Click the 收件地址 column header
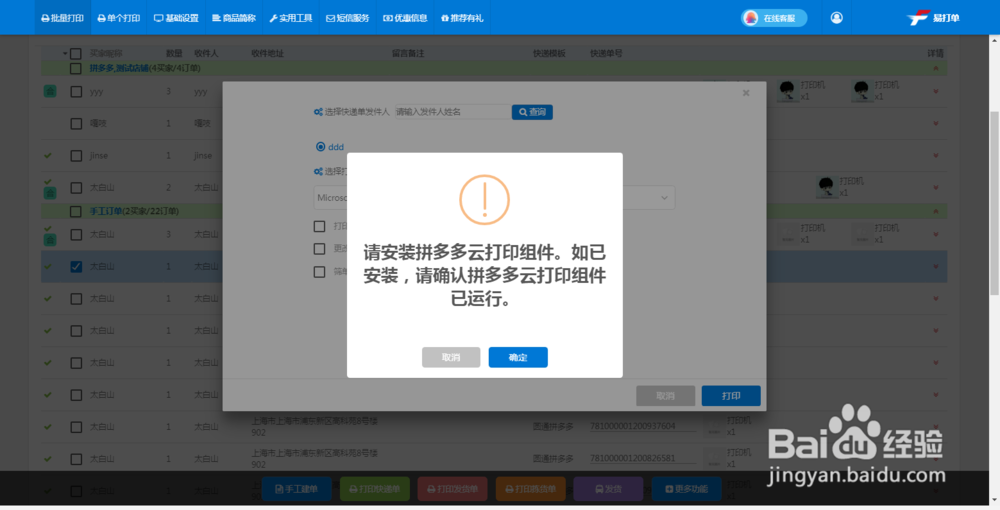 coord(267,54)
